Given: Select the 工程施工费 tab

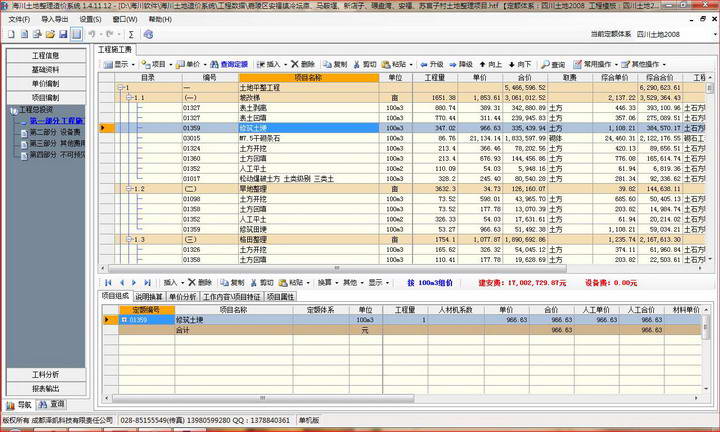Looking at the screenshot, I should (115, 50).
